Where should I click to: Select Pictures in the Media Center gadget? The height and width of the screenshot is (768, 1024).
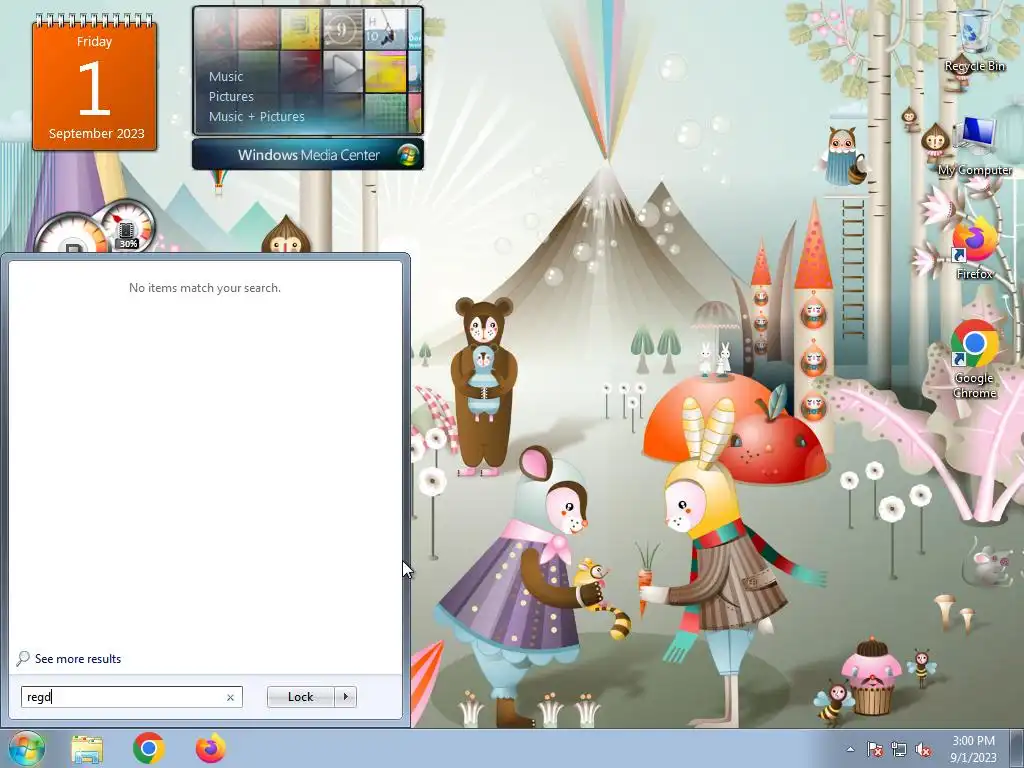pyautogui.click(x=231, y=97)
